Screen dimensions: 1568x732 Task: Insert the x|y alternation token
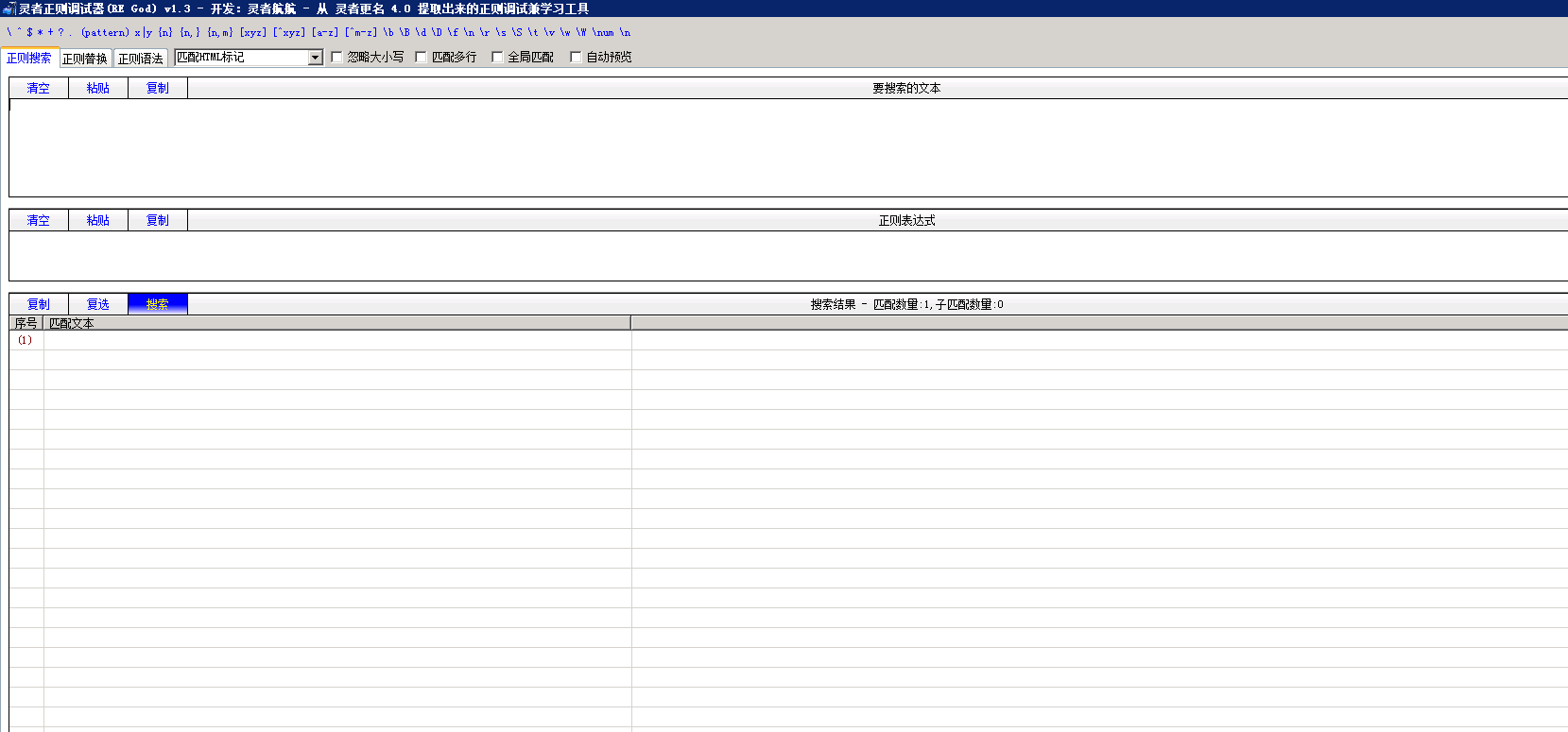[144, 32]
